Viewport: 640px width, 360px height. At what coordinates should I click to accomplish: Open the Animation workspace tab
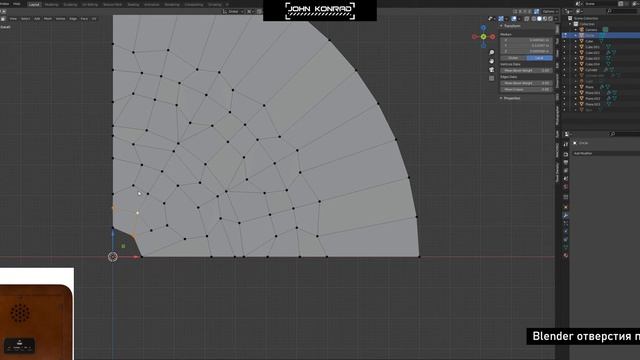pyautogui.click(x=152, y=4)
